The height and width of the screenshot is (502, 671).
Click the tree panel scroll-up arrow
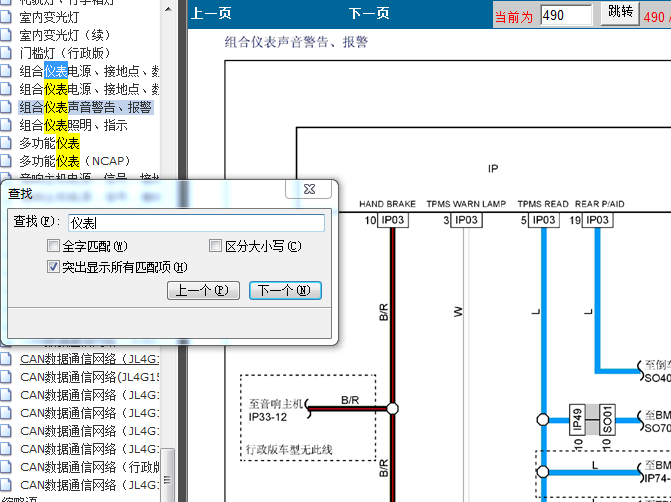tap(168, 9)
